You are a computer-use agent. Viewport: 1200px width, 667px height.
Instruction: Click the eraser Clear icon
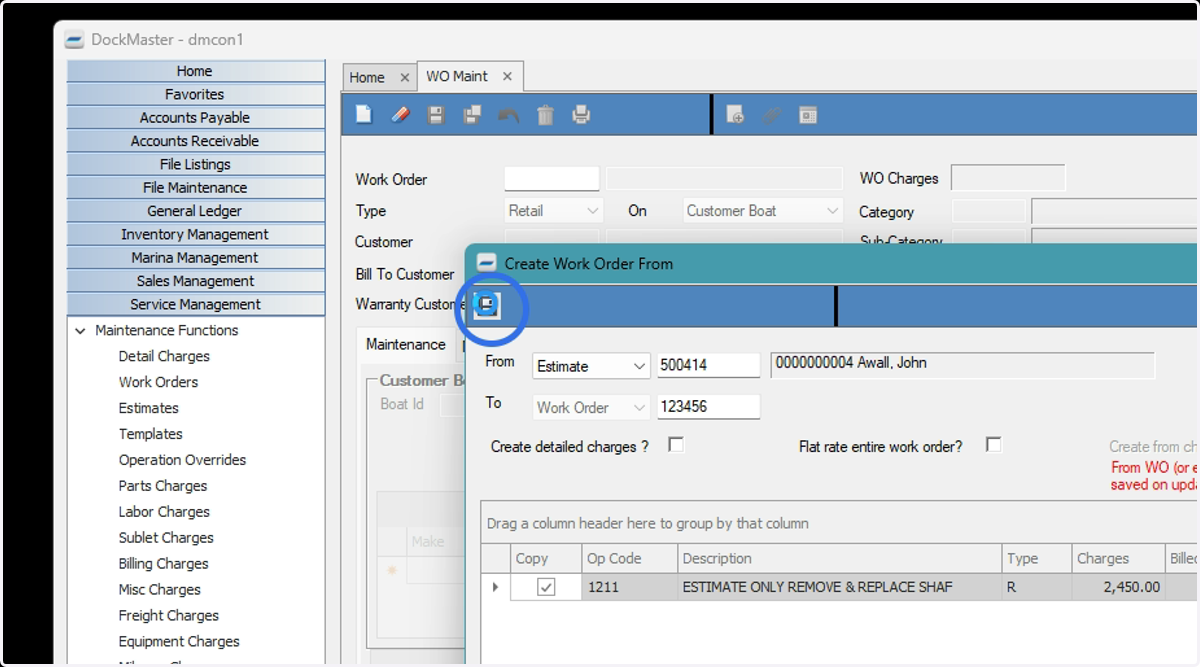tap(400, 115)
